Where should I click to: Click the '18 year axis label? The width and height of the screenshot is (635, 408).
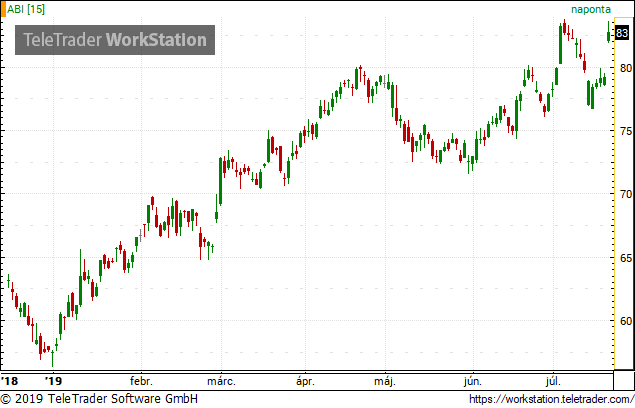pyautogui.click(x=10, y=381)
